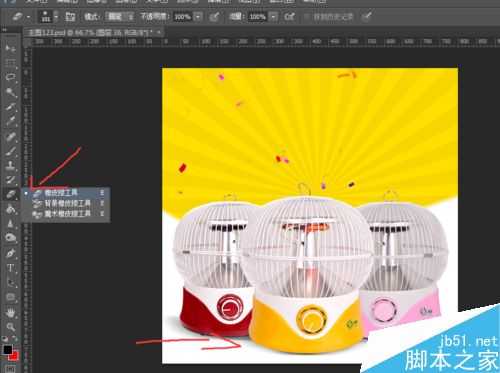This screenshot has width=500, height=373.
Task: Open the Opacity slider dropdown arrow
Action: pos(198,16)
